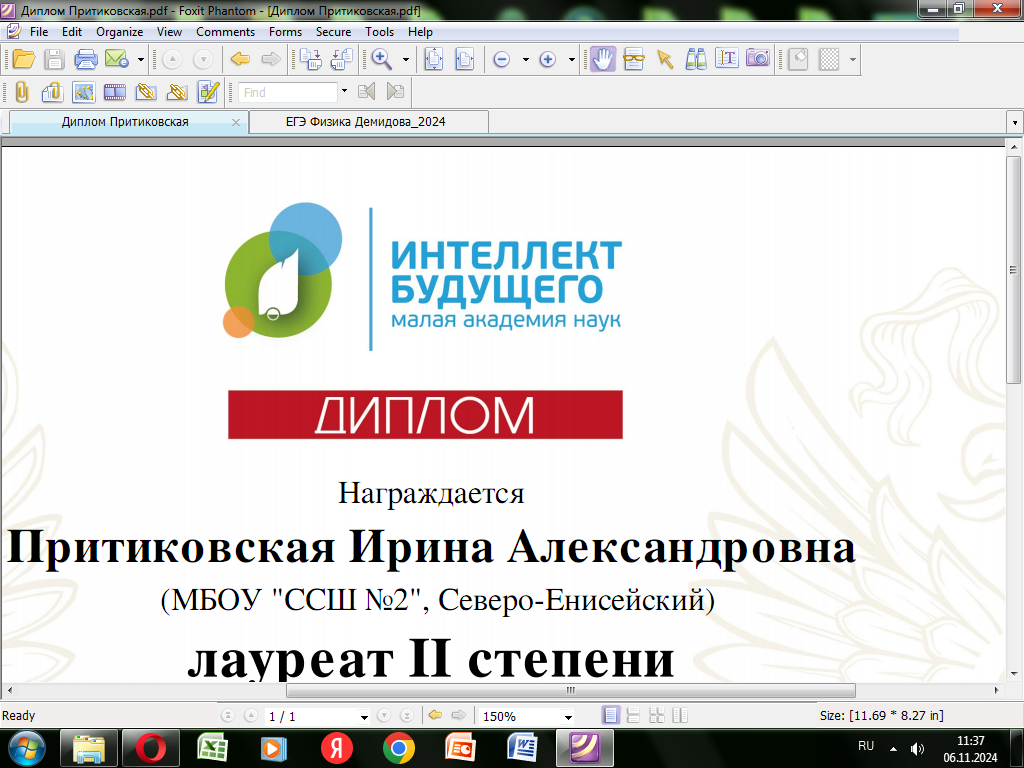Click the volume speaker tray icon
Image resolution: width=1024 pixels, height=768 pixels.
[x=918, y=749]
